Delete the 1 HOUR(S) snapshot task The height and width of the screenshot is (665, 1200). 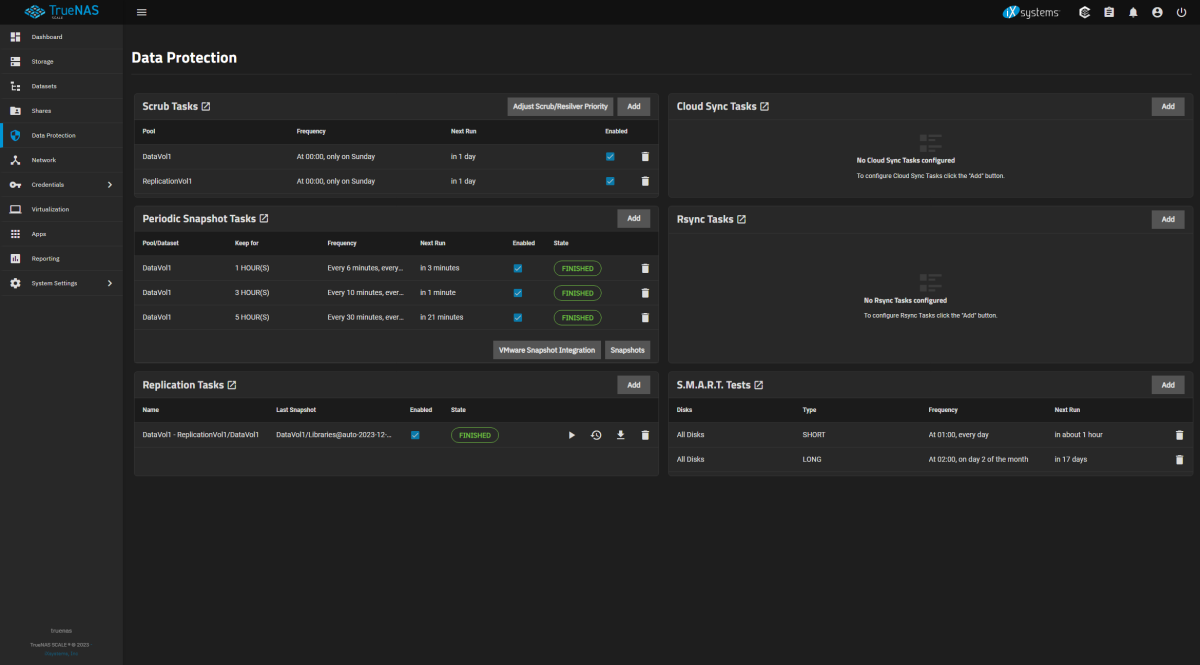point(645,268)
